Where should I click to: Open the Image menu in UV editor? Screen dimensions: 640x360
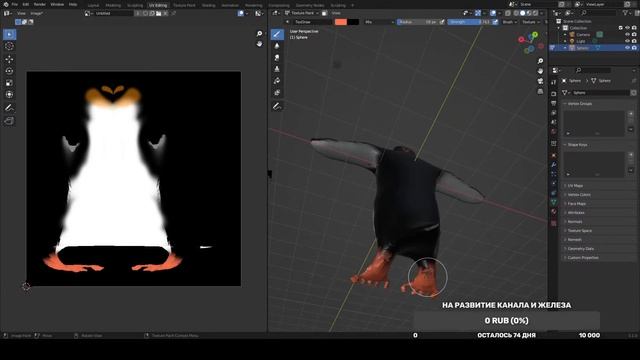coord(36,13)
